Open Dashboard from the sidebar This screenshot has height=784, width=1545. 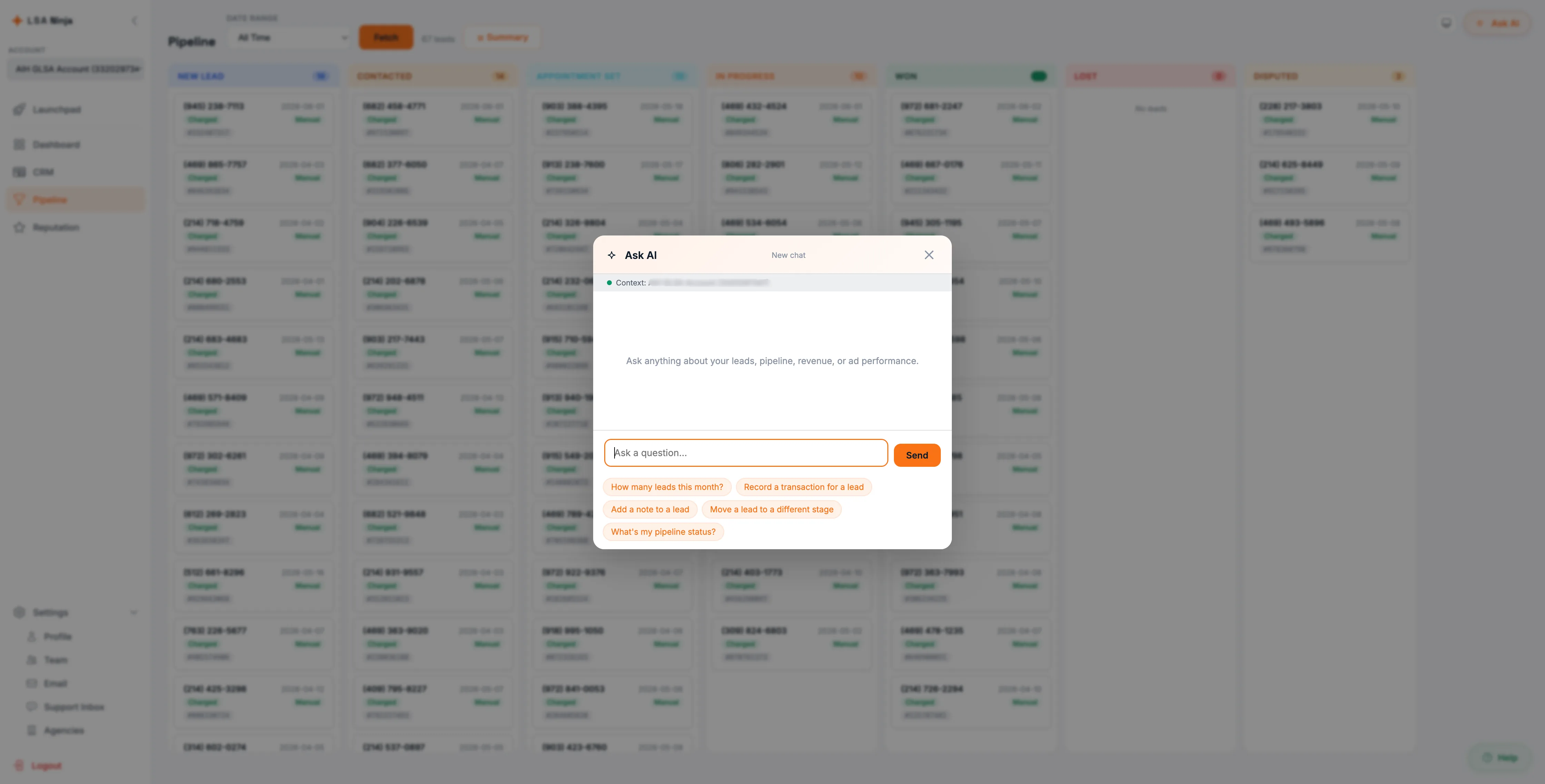tap(76, 144)
